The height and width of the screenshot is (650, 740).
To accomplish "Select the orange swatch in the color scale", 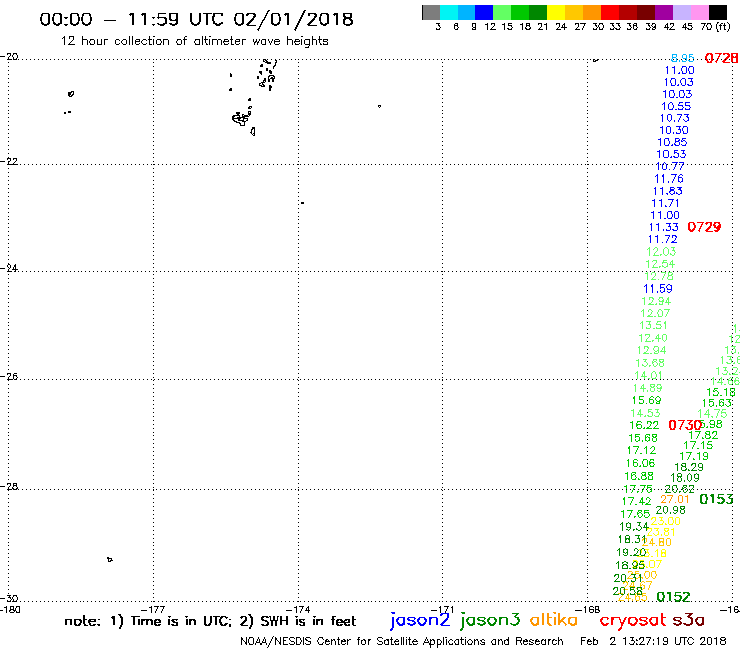I will (592, 12).
